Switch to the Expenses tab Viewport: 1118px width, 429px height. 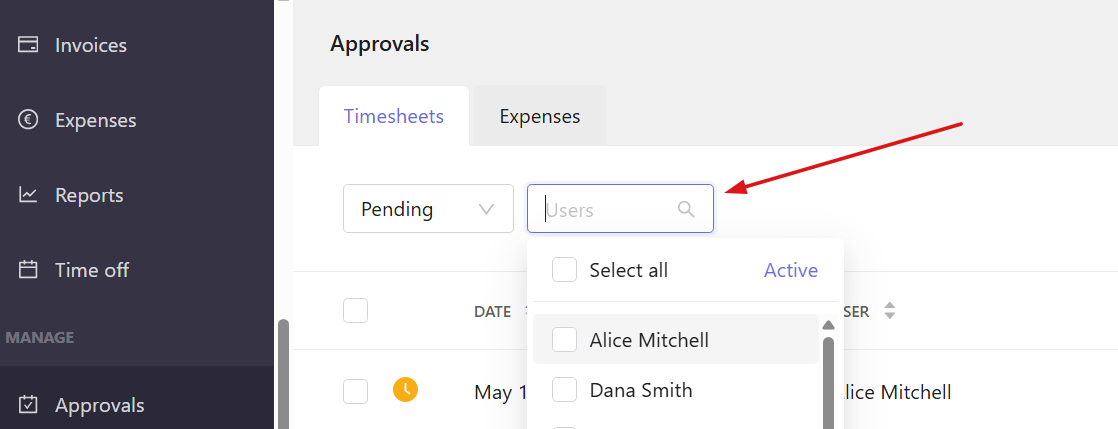(x=540, y=116)
